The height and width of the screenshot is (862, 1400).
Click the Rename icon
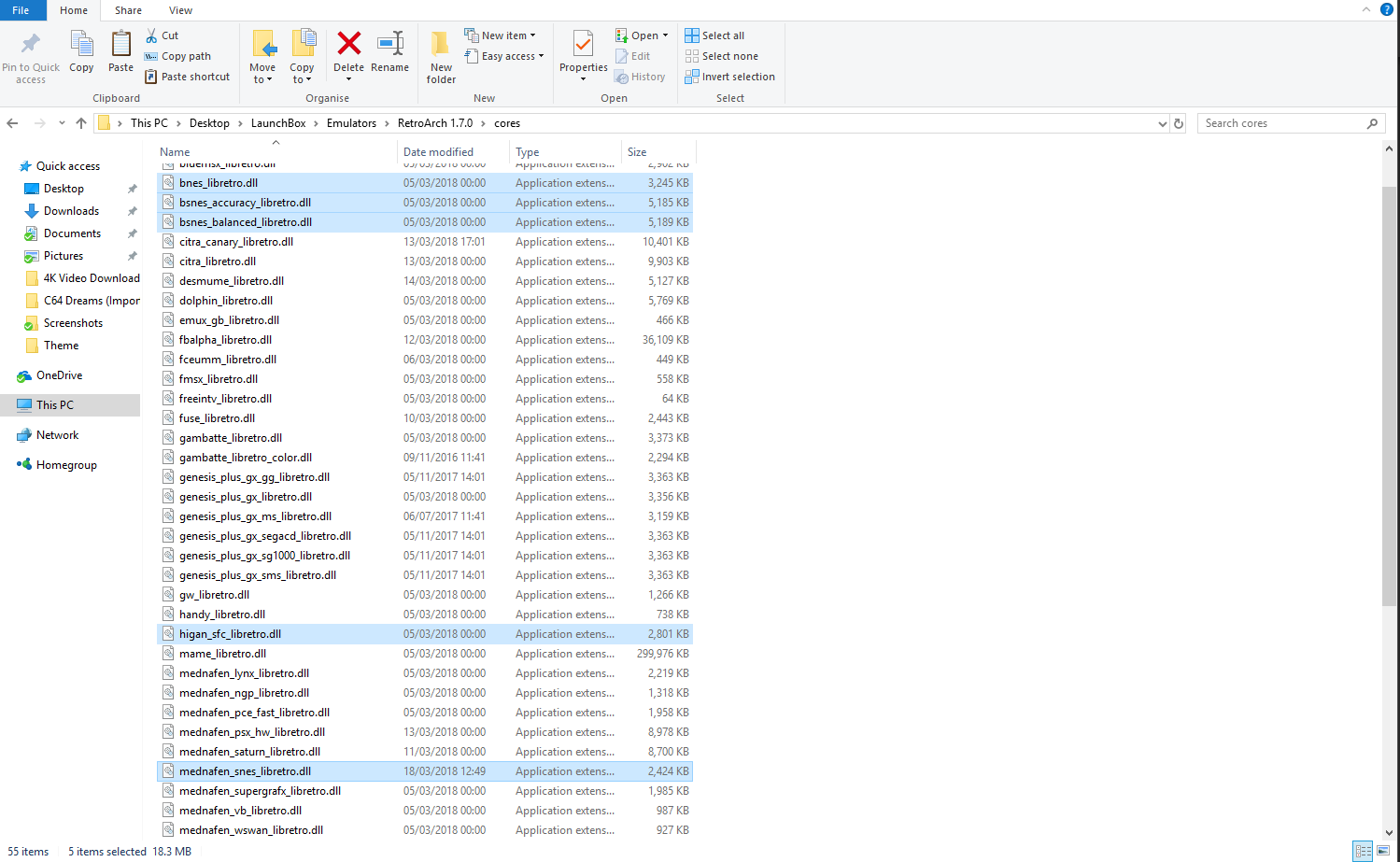(390, 43)
